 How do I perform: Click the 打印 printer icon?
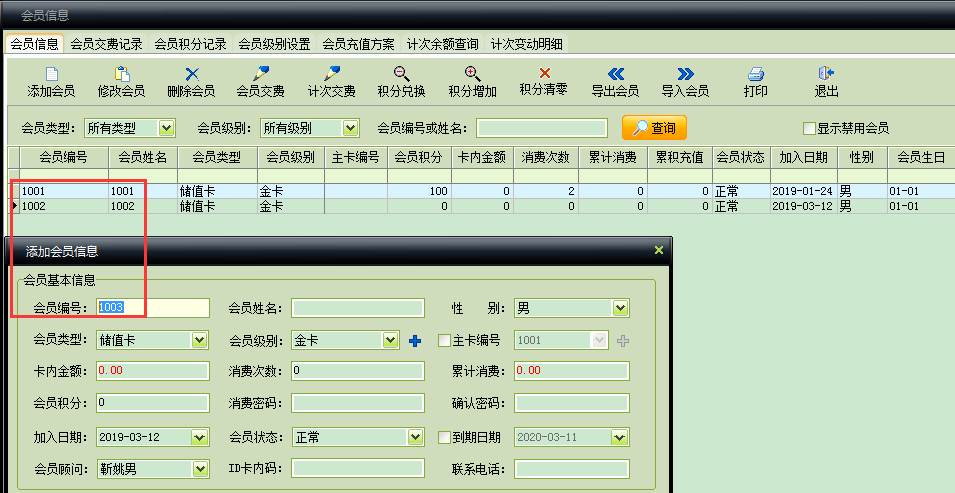756,74
